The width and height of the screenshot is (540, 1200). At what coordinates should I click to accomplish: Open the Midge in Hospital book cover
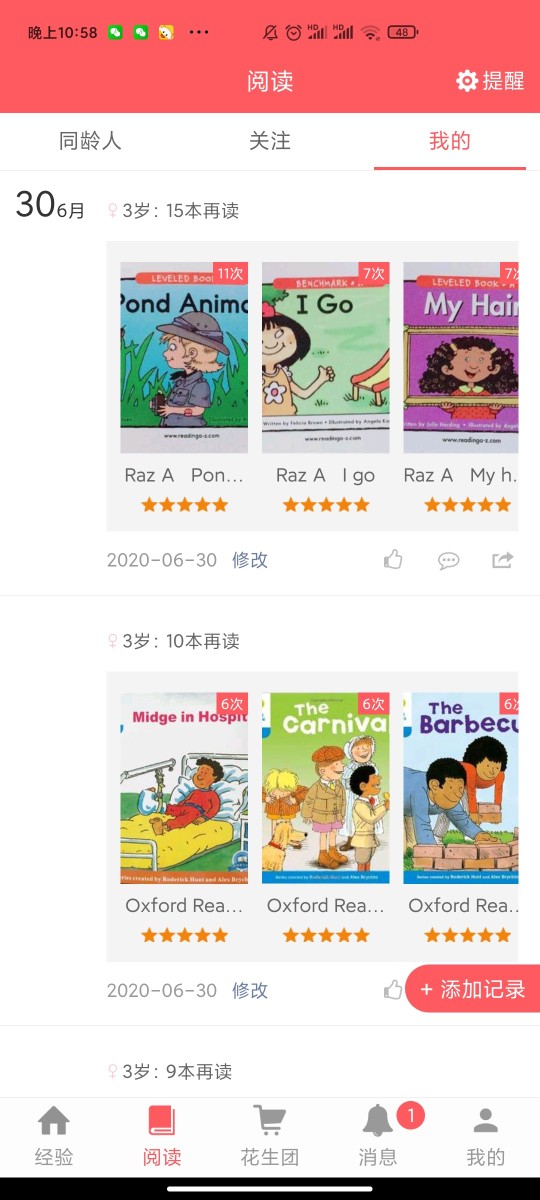[x=184, y=788]
